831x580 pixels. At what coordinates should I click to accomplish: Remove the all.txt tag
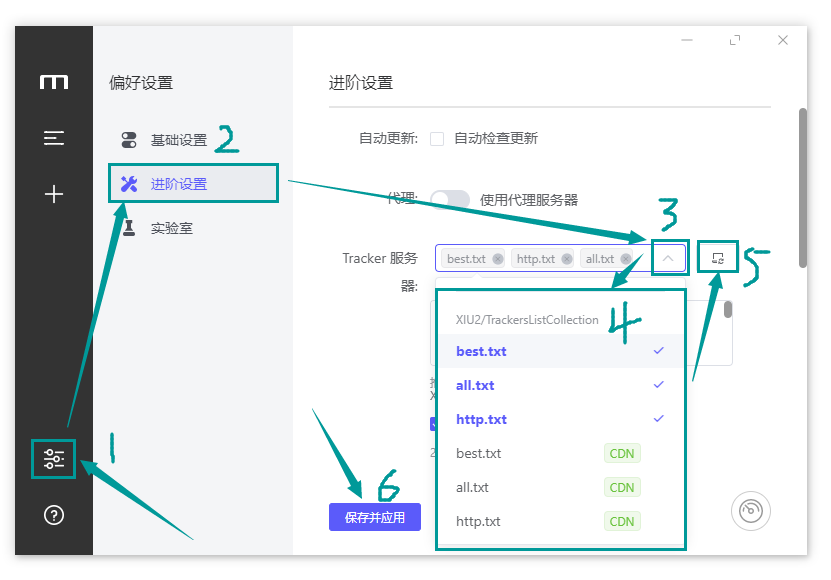(626, 259)
